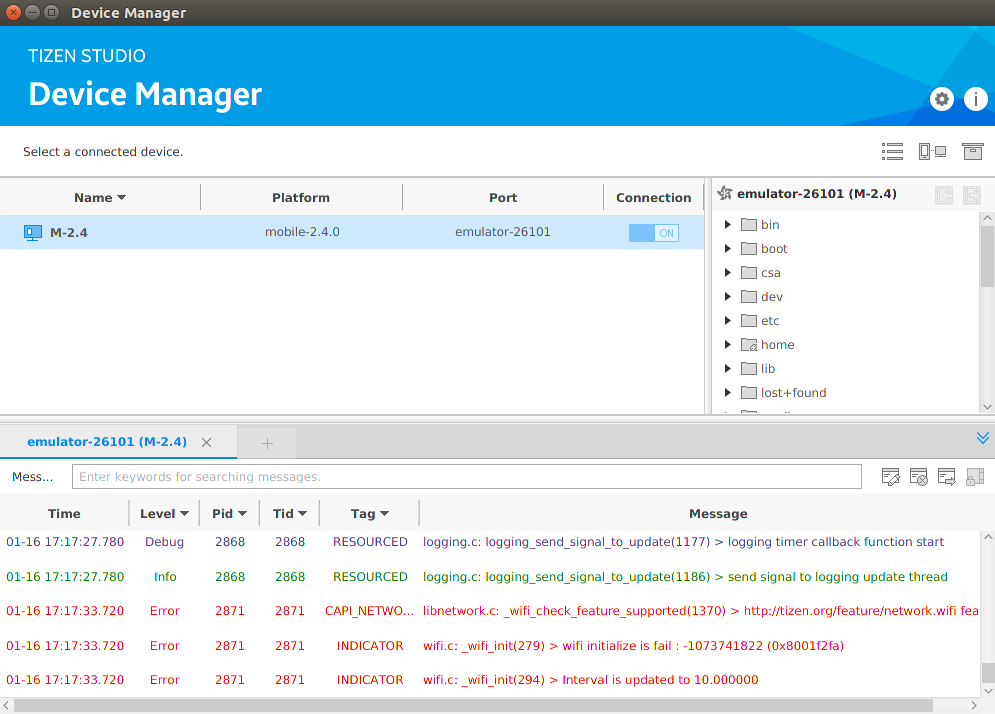Click the info button in header

[x=975, y=99]
